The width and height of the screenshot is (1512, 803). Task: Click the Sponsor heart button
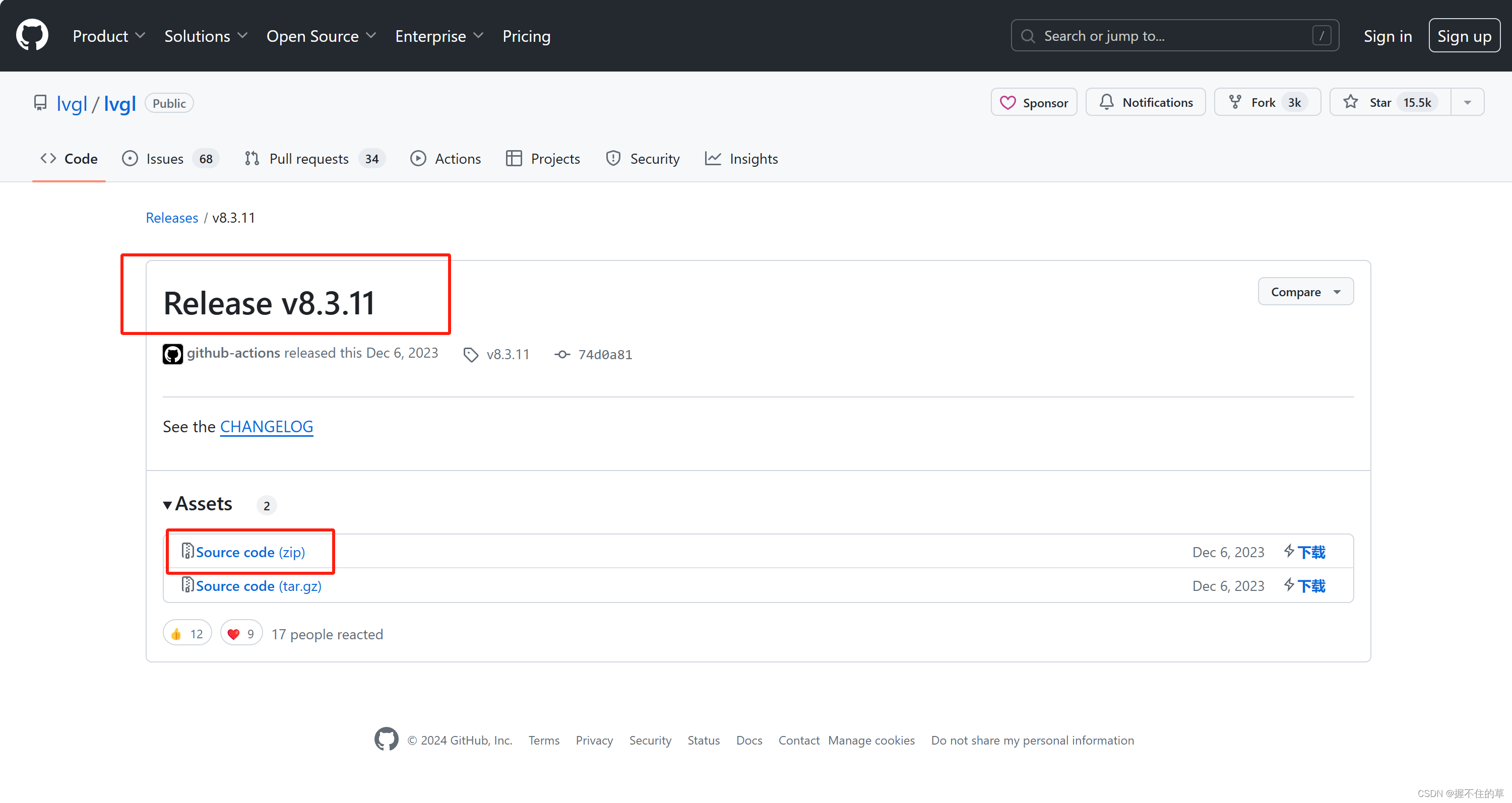point(1034,103)
